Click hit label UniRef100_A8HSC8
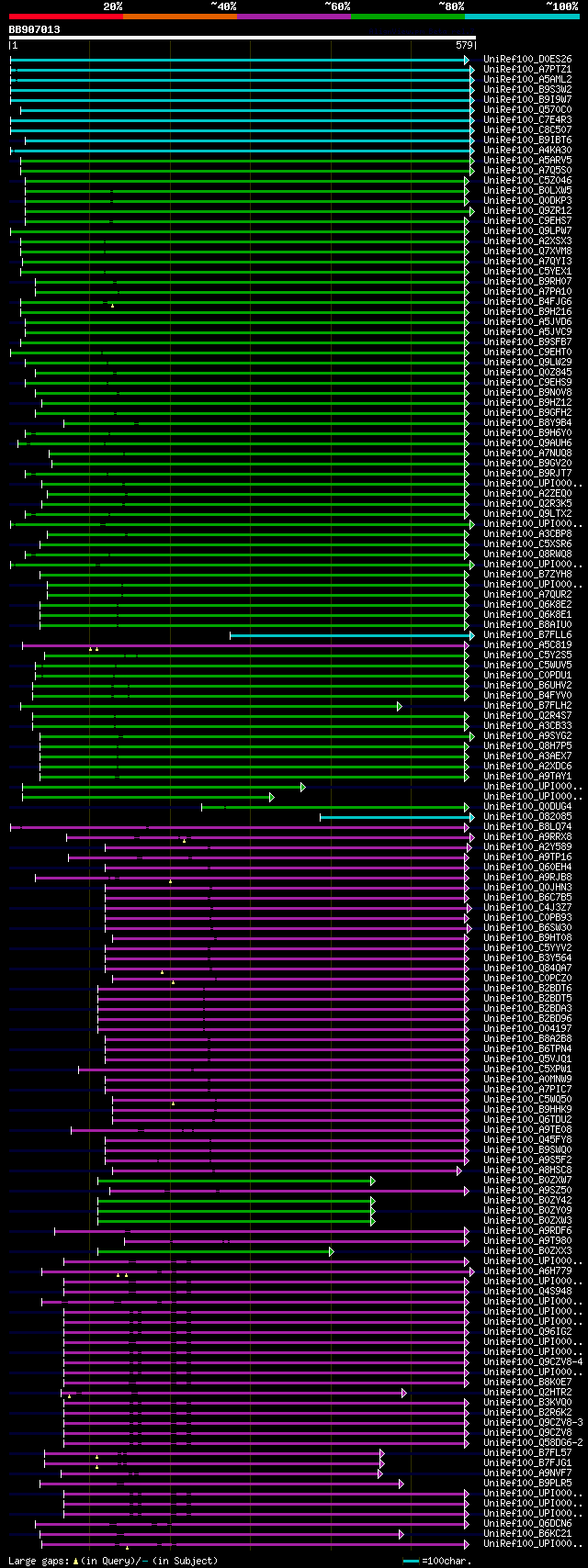588x1568 pixels. click(527, 1170)
